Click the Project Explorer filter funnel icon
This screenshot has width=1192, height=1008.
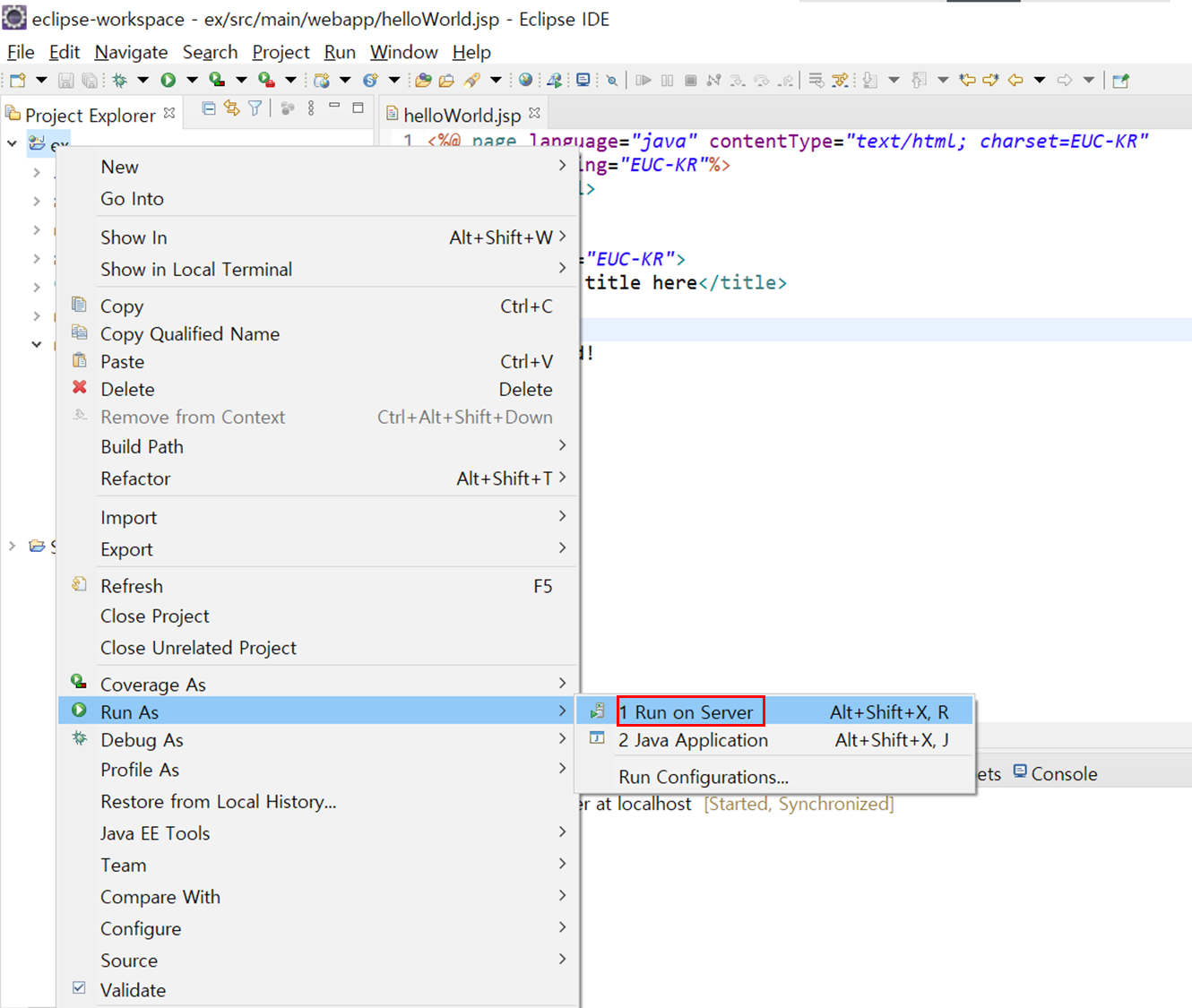click(x=255, y=108)
